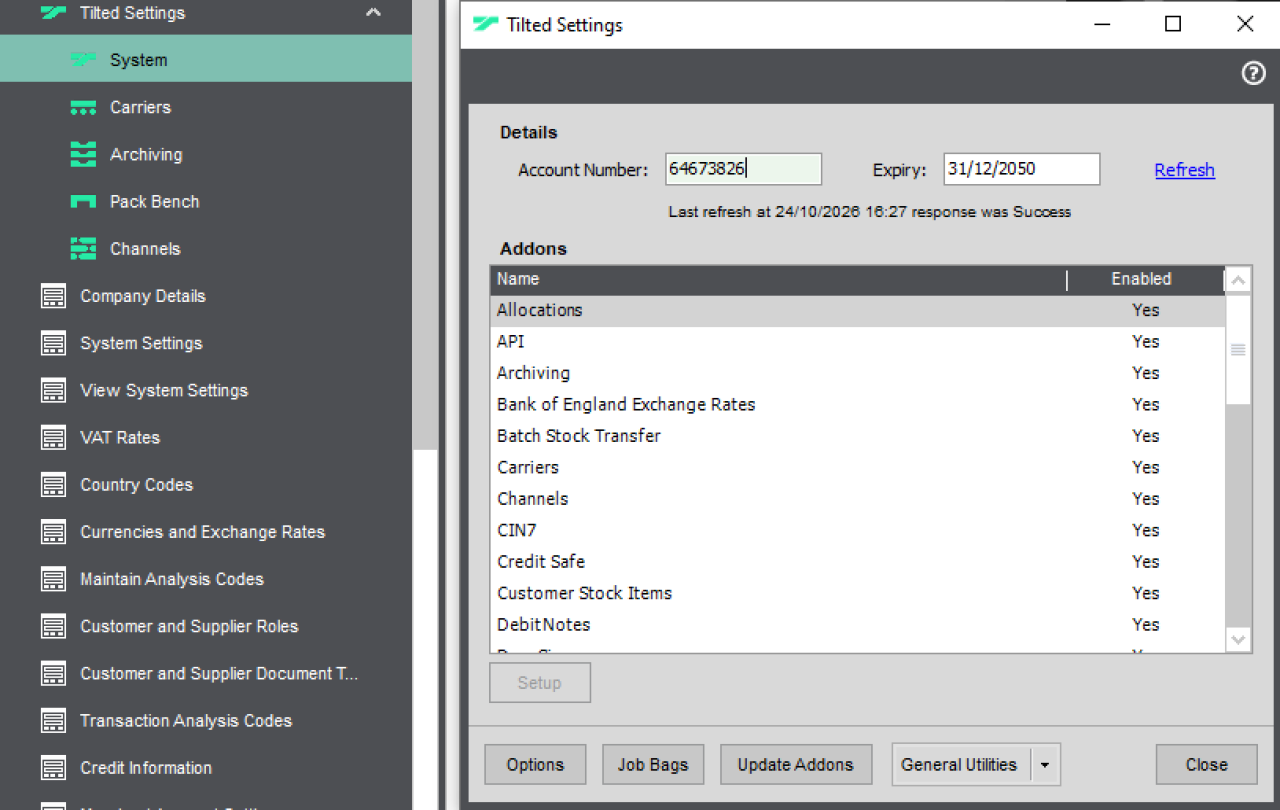Select the Tilted Settings menu header

click(x=206, y=13)
